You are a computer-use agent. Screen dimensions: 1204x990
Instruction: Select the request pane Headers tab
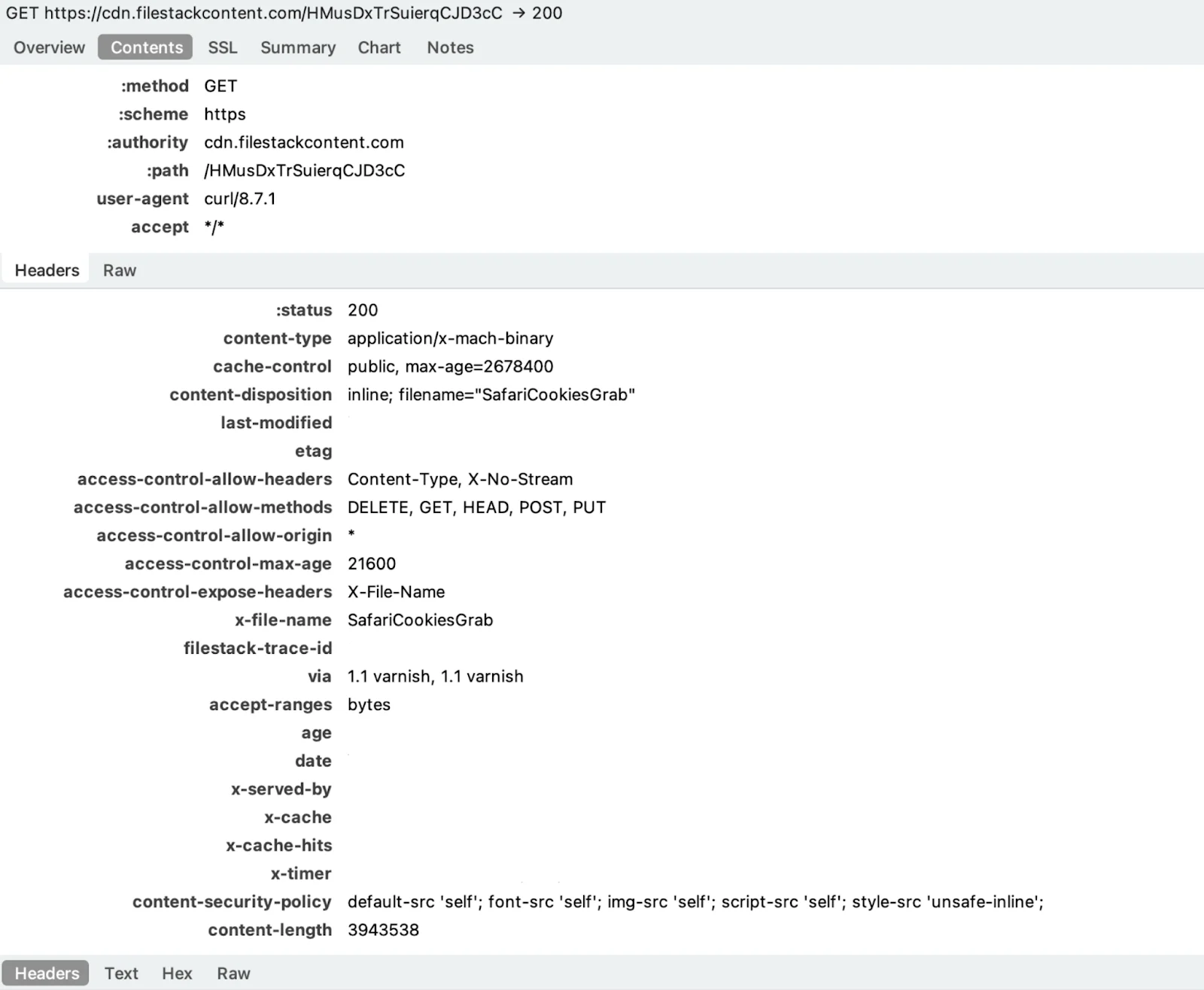tap(47, 270)
